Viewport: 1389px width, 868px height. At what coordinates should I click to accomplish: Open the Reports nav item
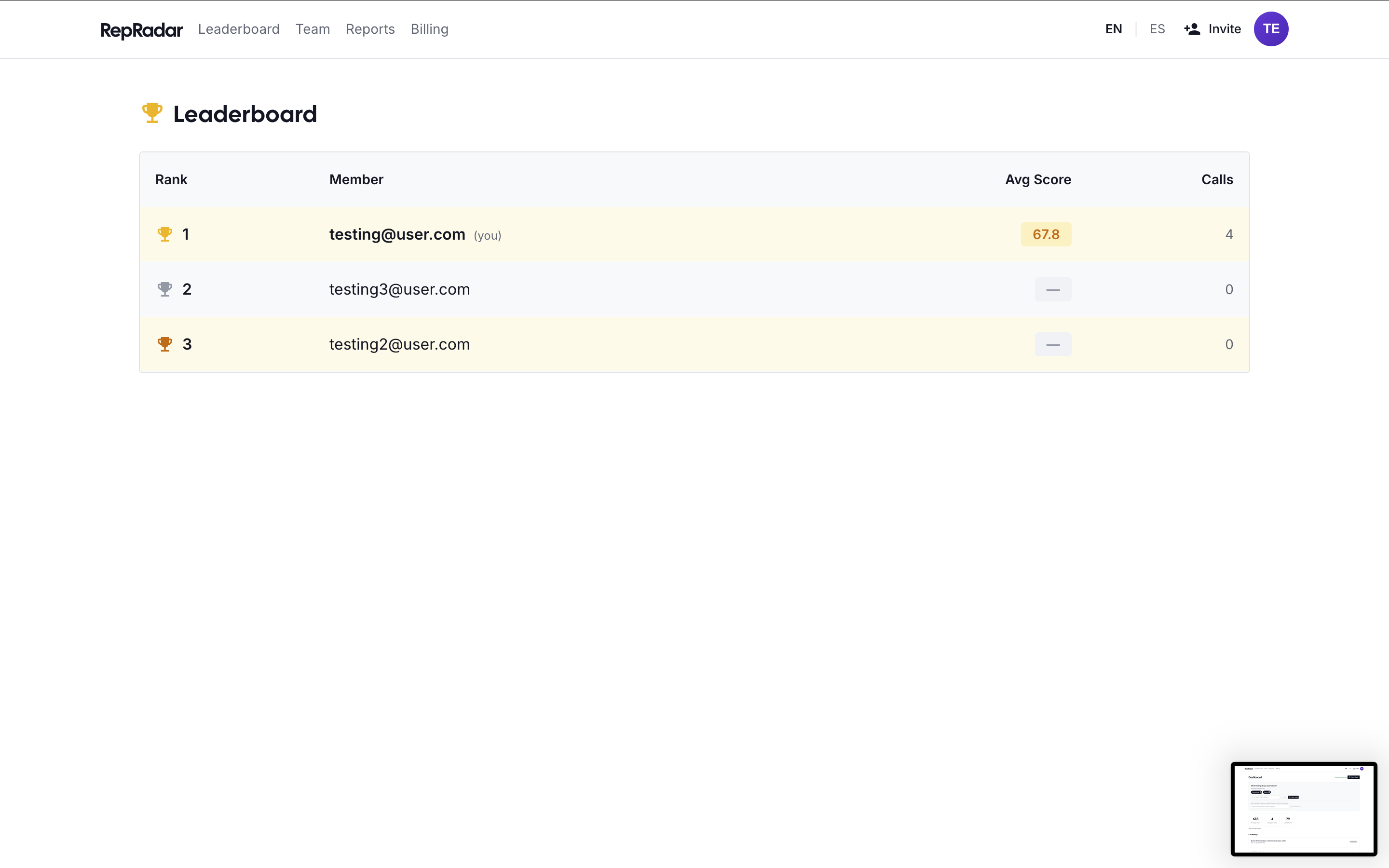370,29
